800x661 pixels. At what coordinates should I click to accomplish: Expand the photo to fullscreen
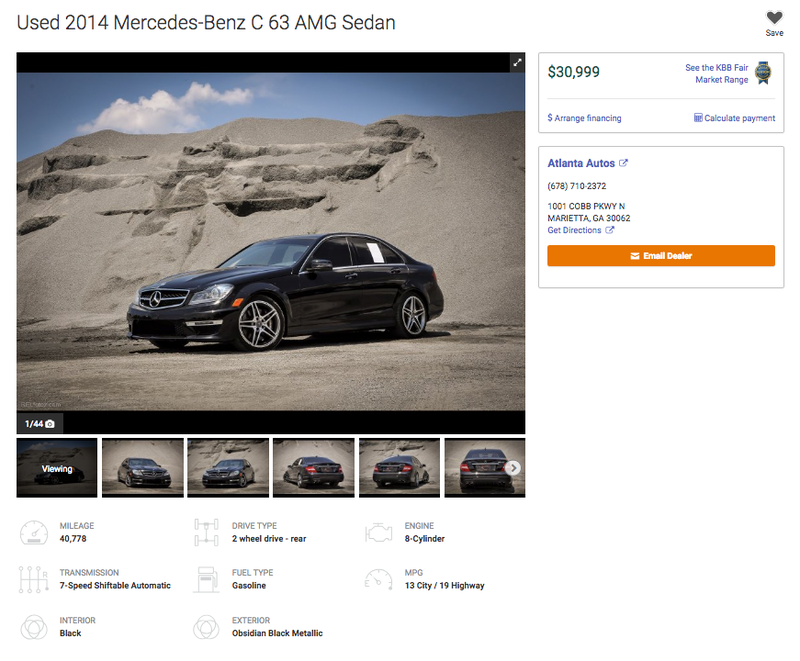pyautogui.click(x=517, y=62)
